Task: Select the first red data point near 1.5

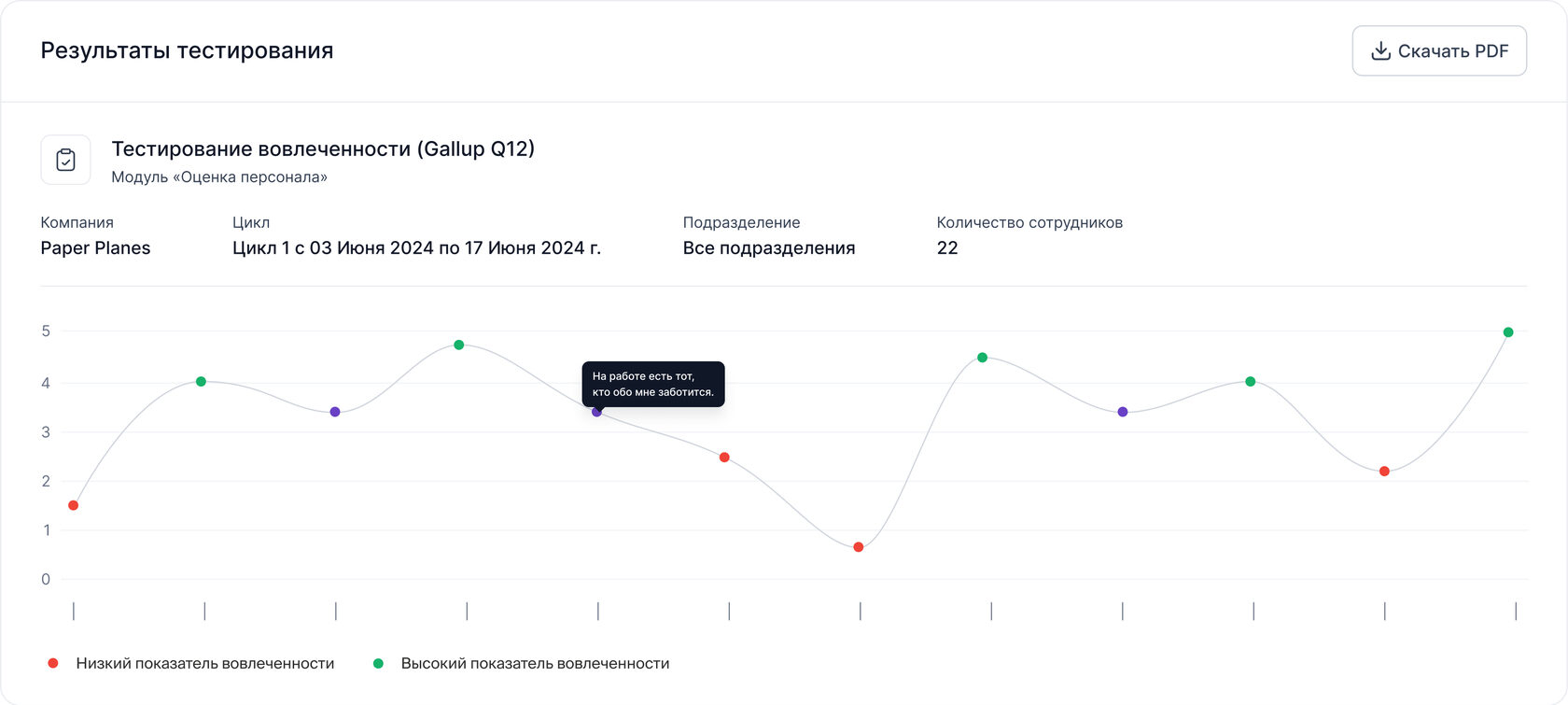Action: (74, 505)
